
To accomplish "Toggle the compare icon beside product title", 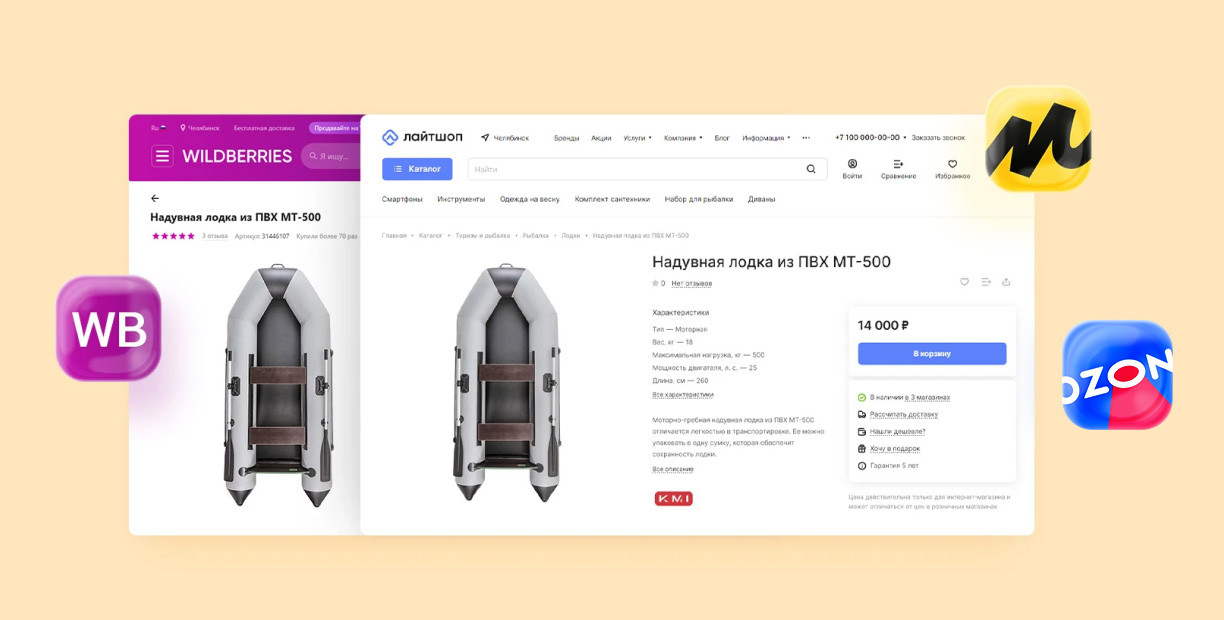I will coord(985,282).
